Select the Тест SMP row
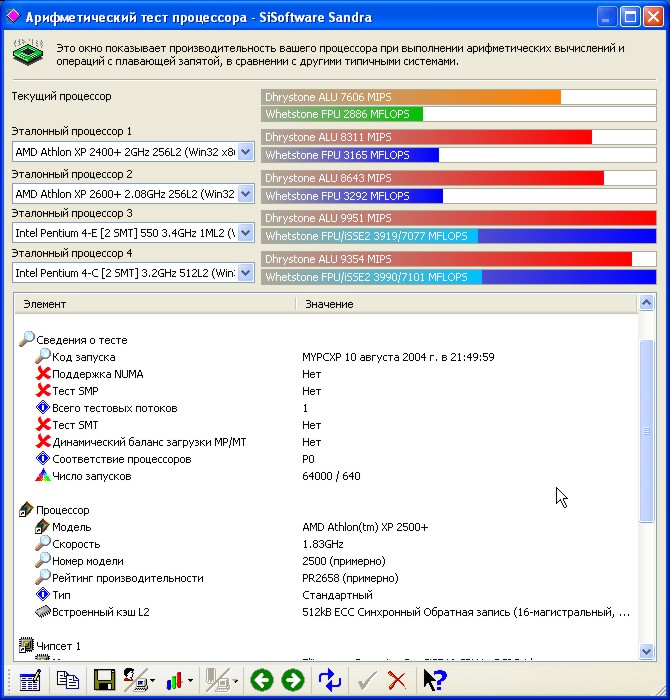Screen dimensions: 670x700 [326, 391]
